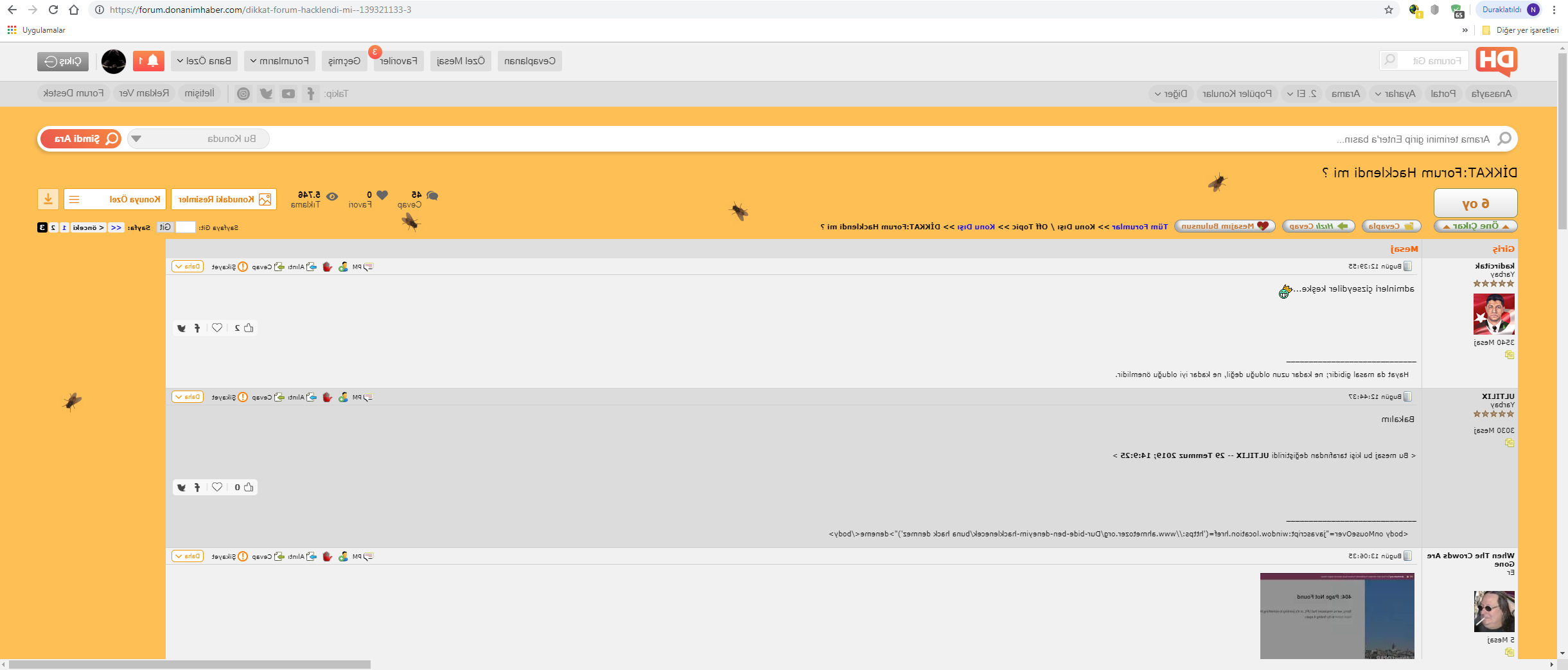Open Popüler Konular nav item
The width and height of the screenshot is (1568, 670).
[x=1237, y=94]
